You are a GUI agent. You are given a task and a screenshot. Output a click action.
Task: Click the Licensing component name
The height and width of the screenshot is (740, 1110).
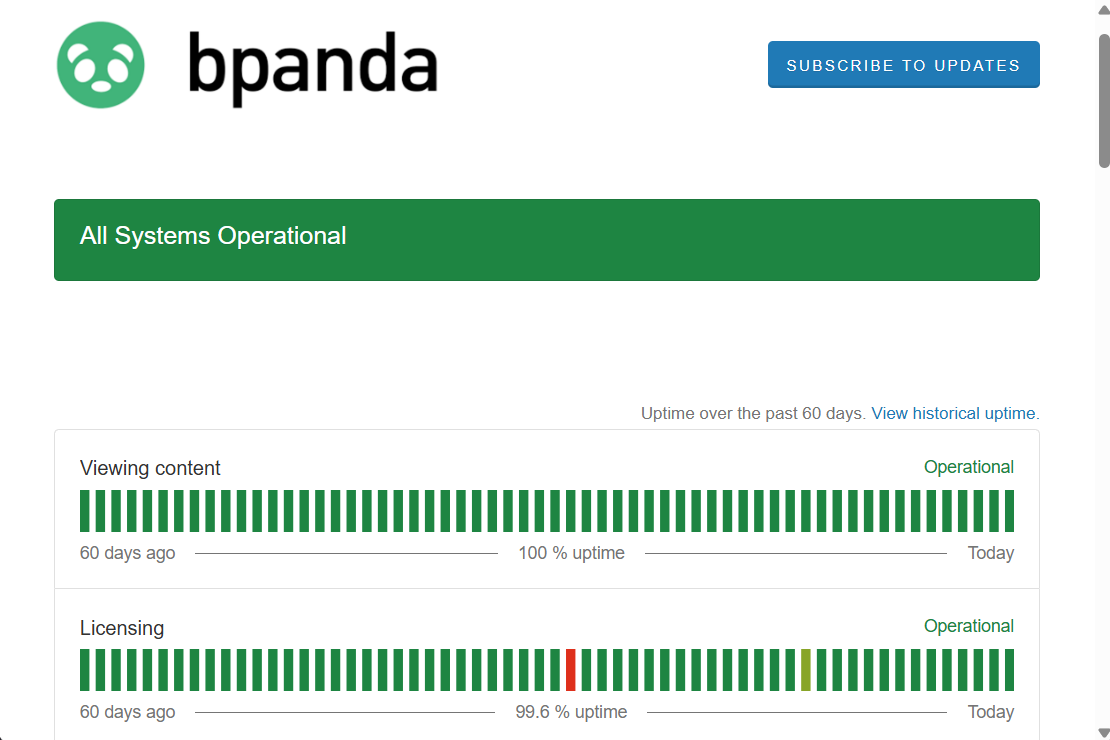click(122, 628)
